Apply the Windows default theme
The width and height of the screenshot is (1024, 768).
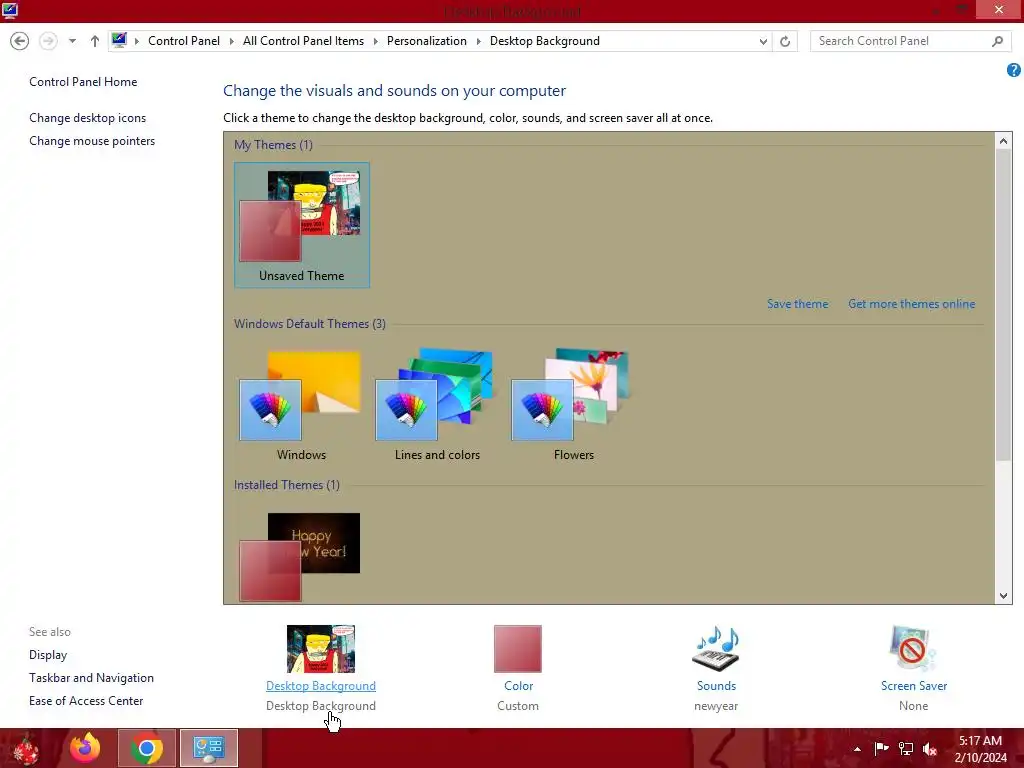click(x=301, y=405)
